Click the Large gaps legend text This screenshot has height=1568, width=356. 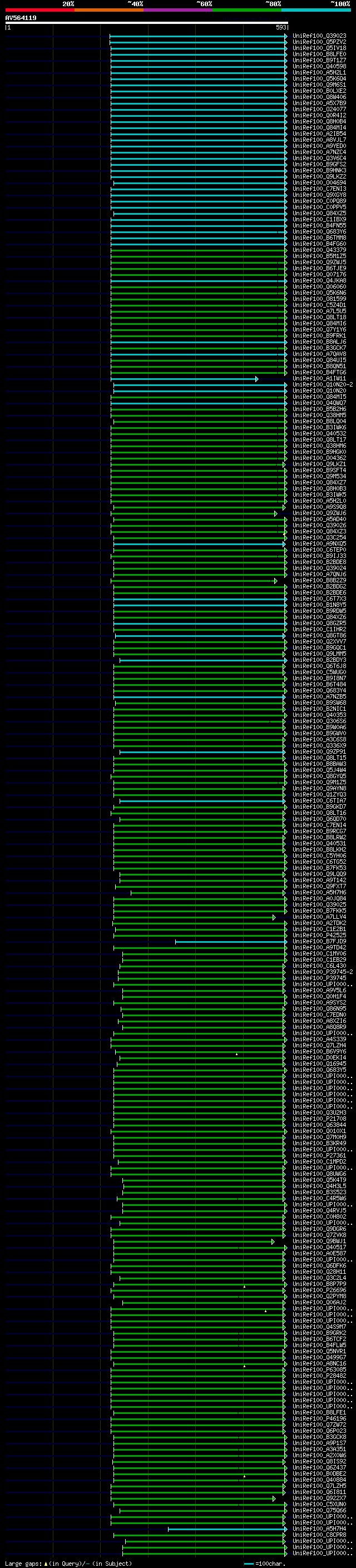pyautogui.click(x=24, y=1564)
